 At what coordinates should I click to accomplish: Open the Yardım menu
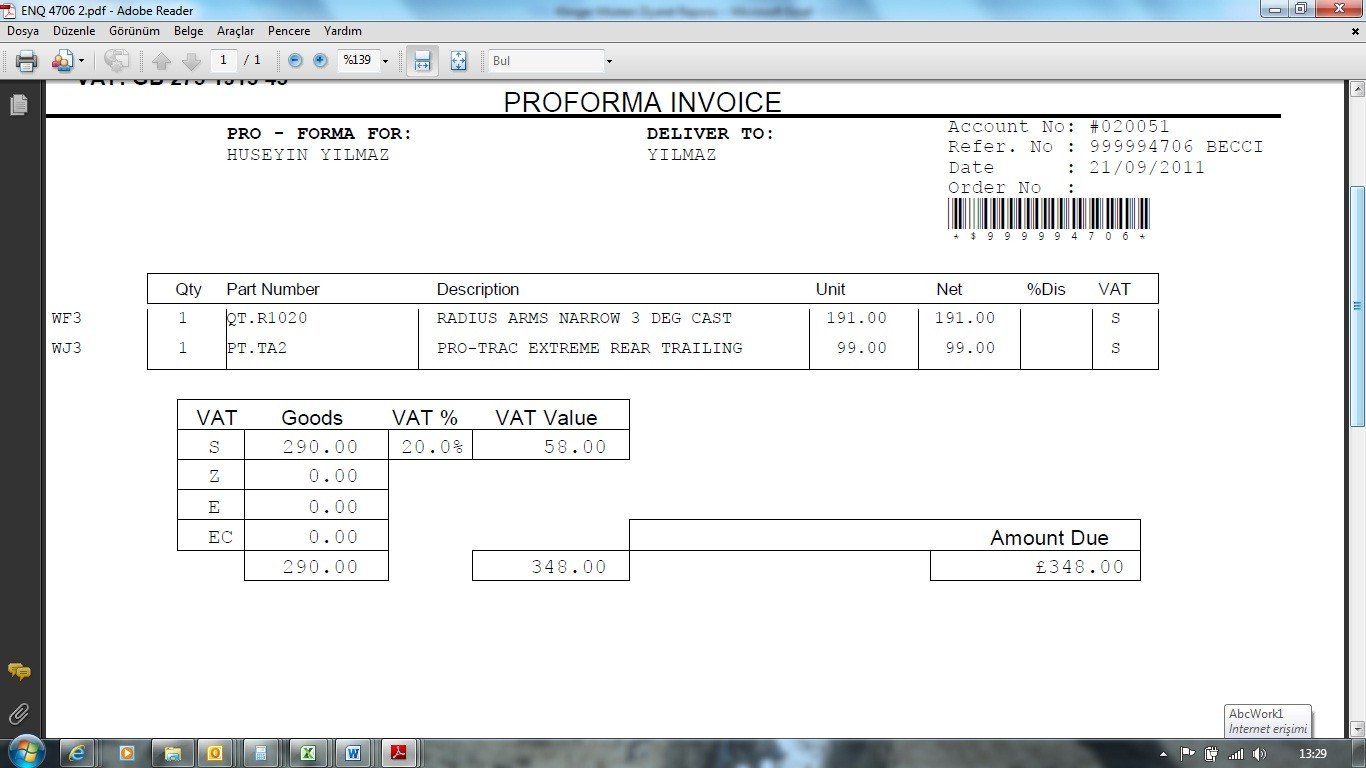[343, 31]
